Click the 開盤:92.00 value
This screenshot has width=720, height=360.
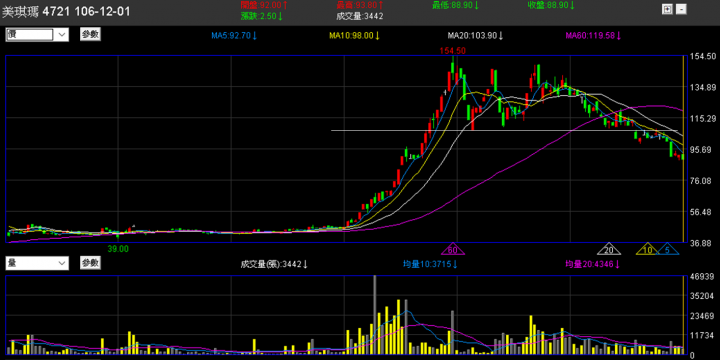(264, 5)
